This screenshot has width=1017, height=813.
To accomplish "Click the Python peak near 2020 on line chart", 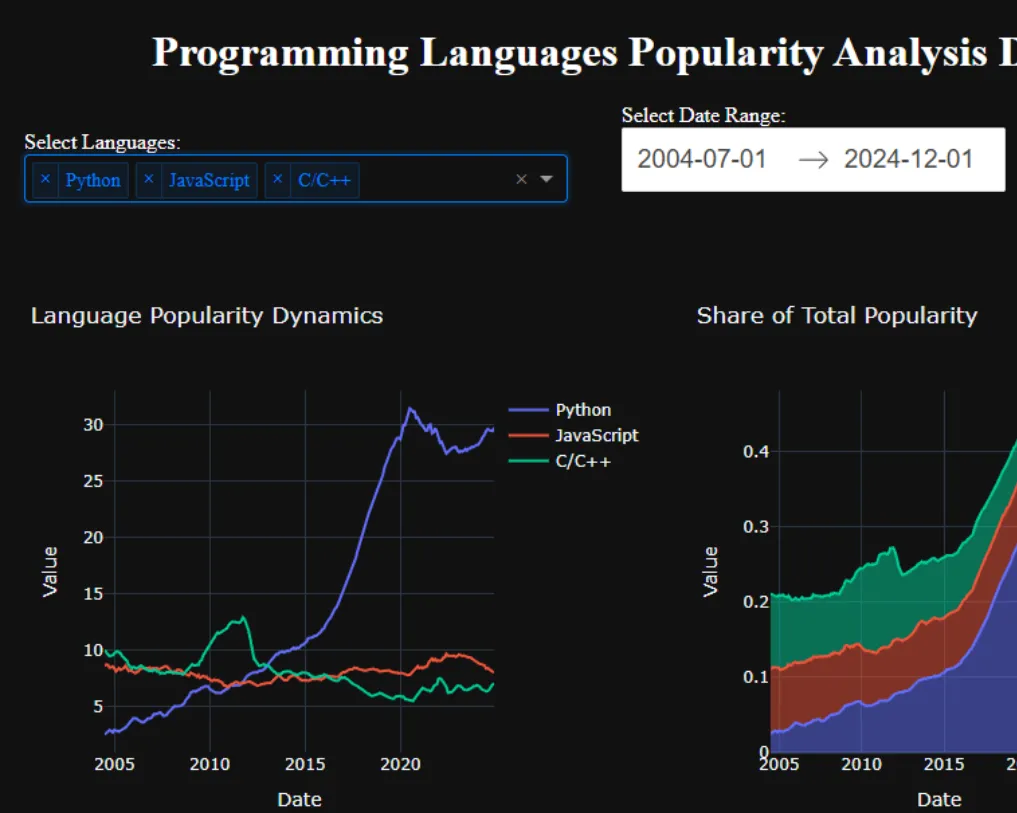I will (409, 409).
